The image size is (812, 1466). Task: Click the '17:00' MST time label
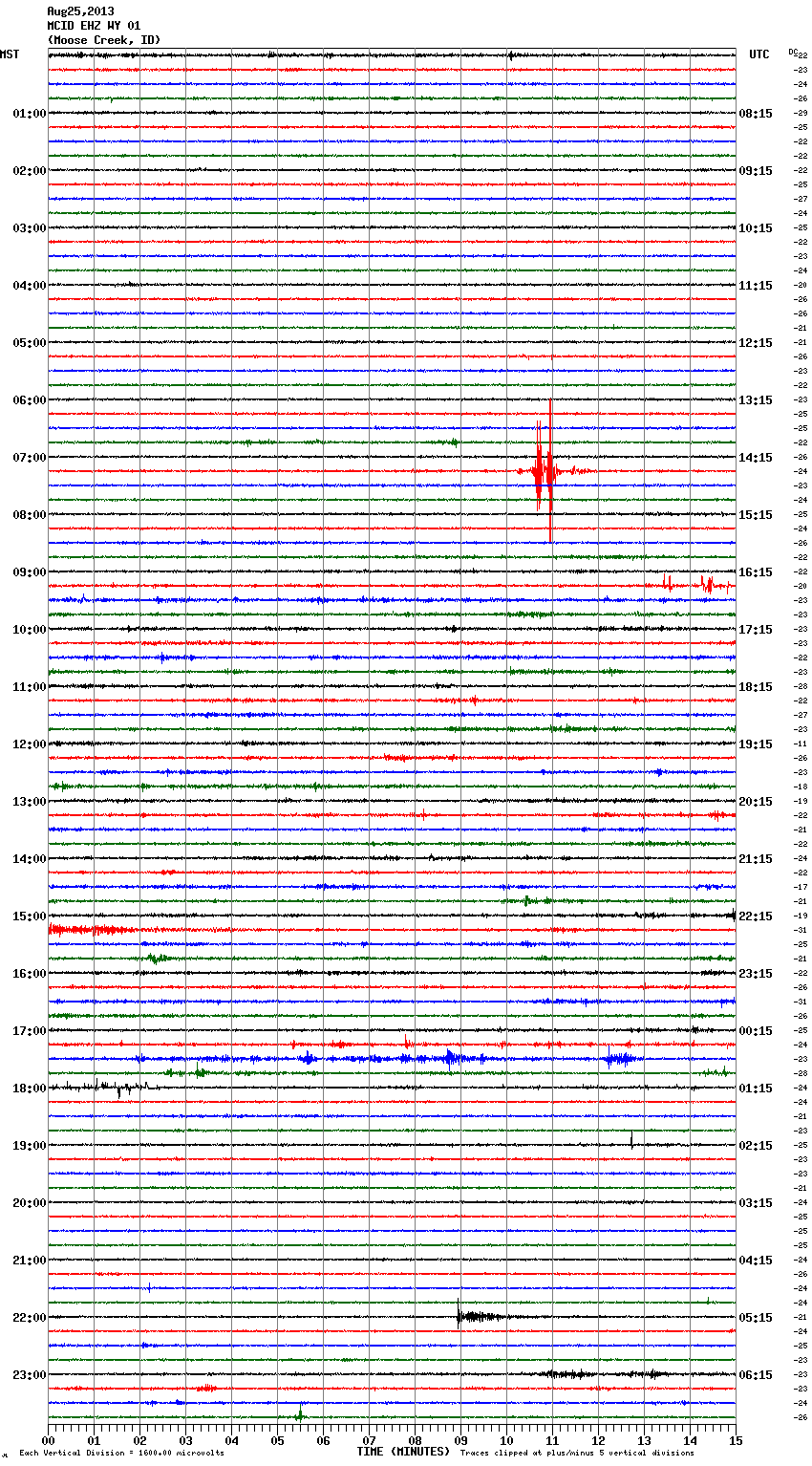30,1031
